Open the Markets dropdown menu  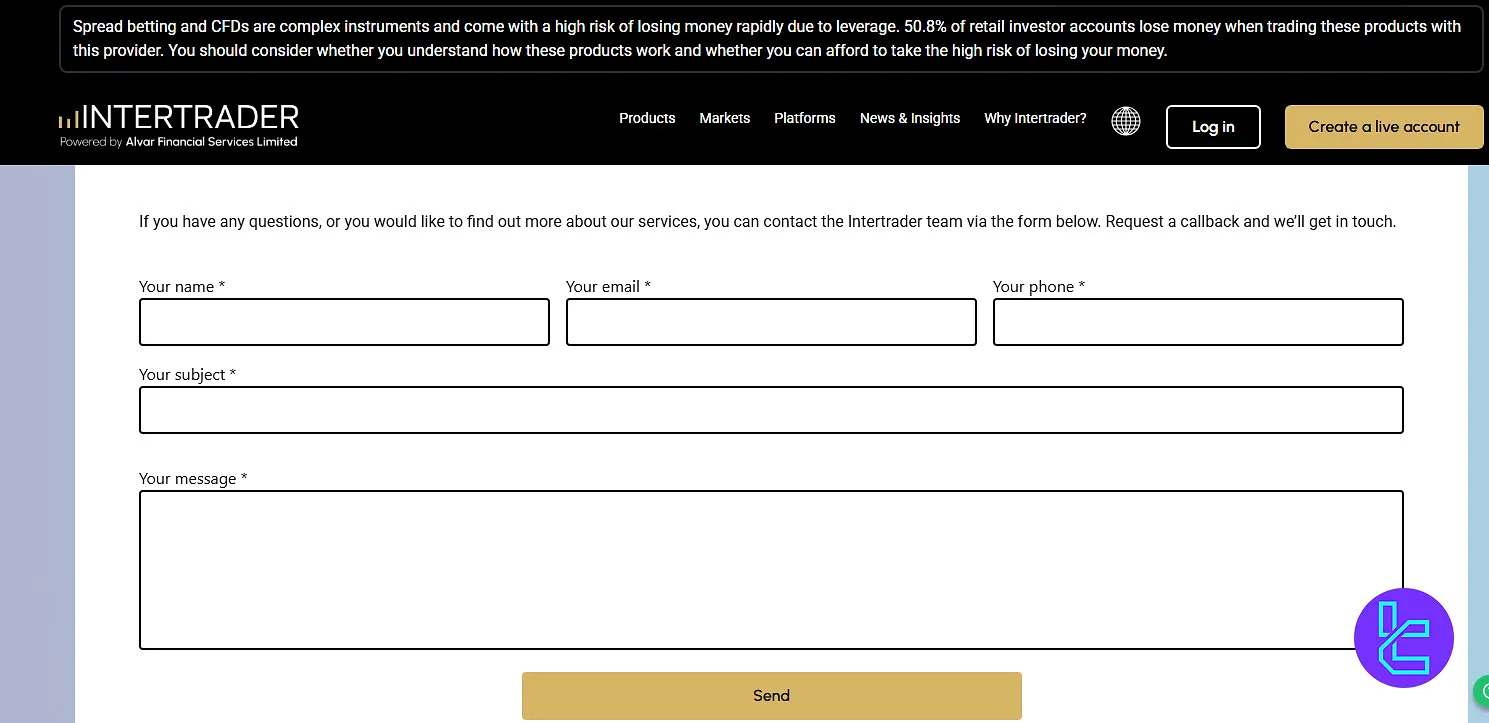click(x=724, y=118)
